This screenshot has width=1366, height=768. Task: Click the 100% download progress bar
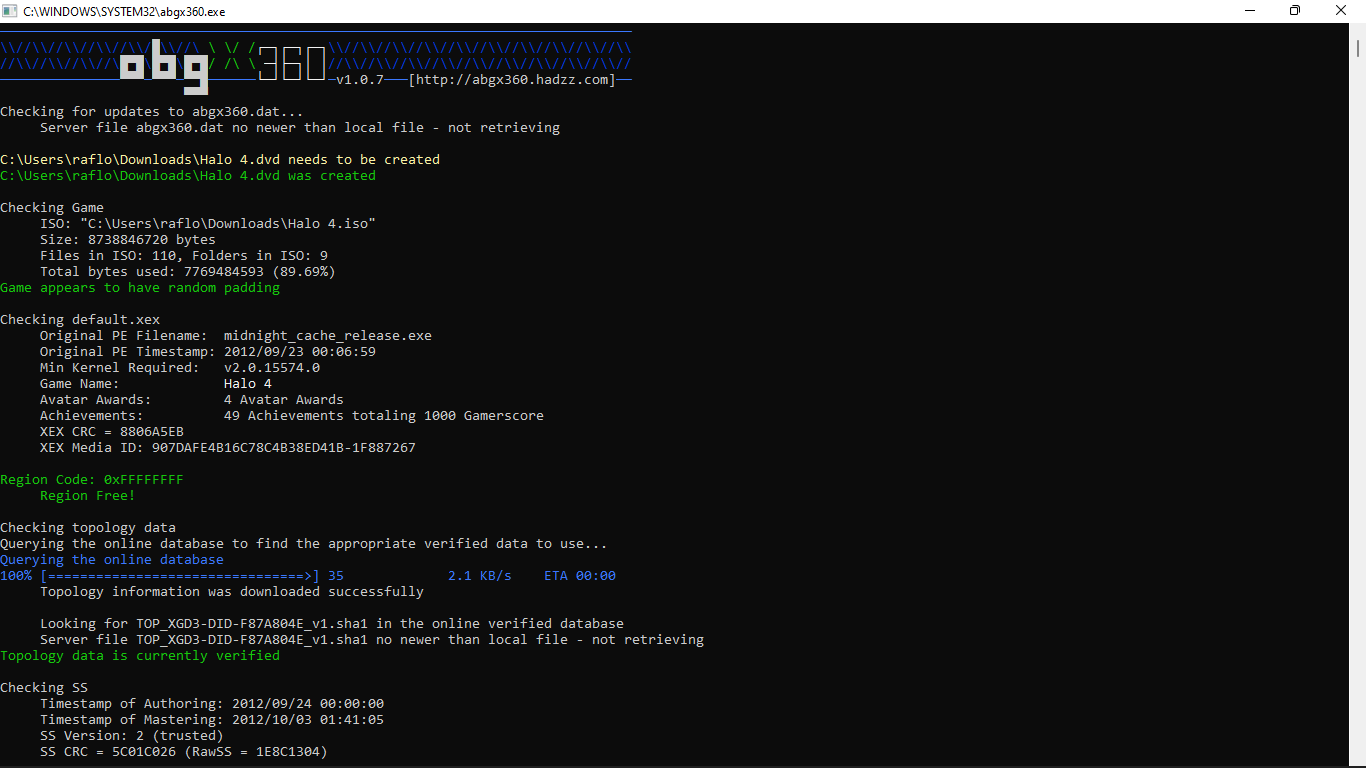[180, 576]
